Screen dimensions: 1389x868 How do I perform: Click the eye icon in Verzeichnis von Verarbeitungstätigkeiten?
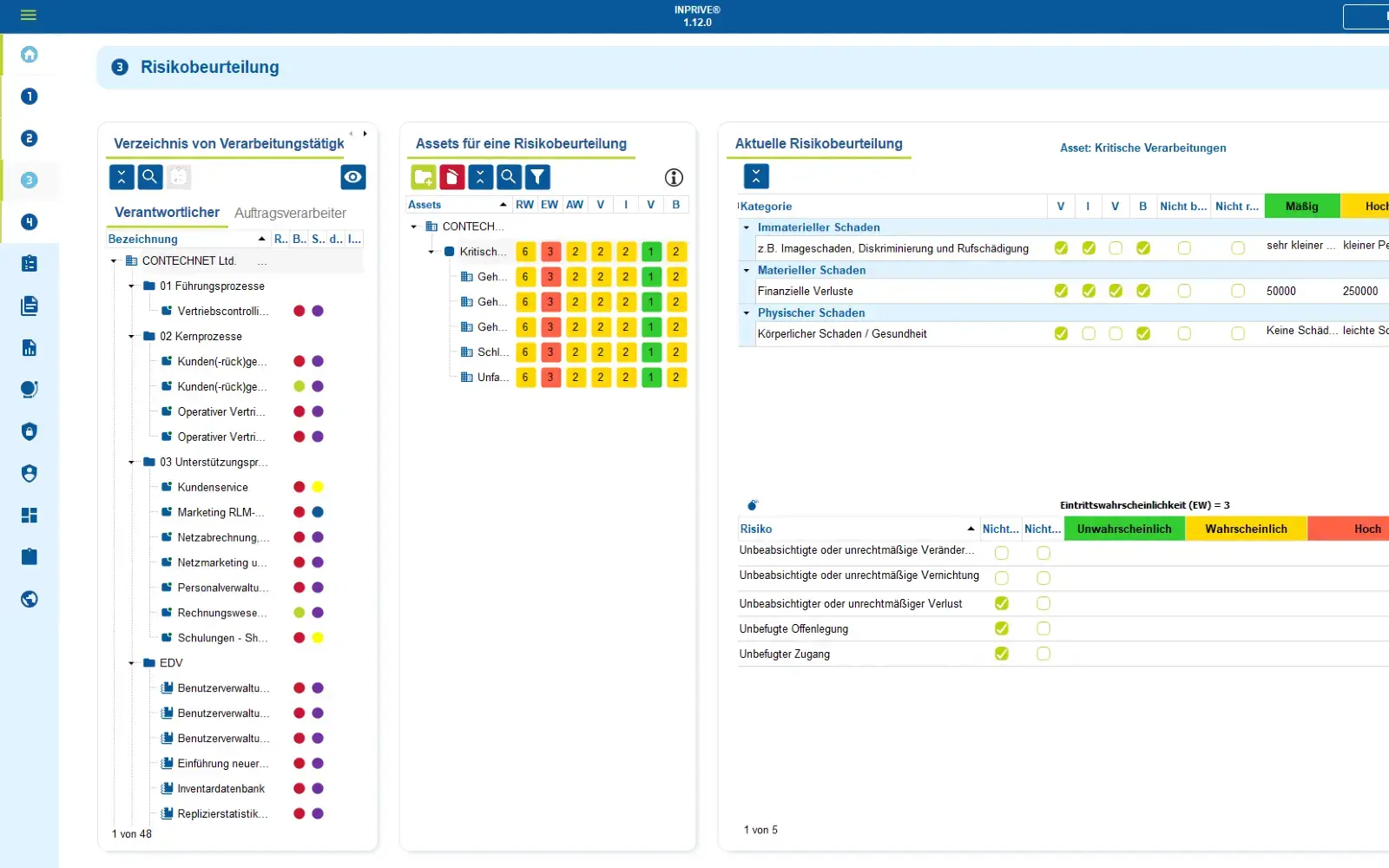coord(352,176)
